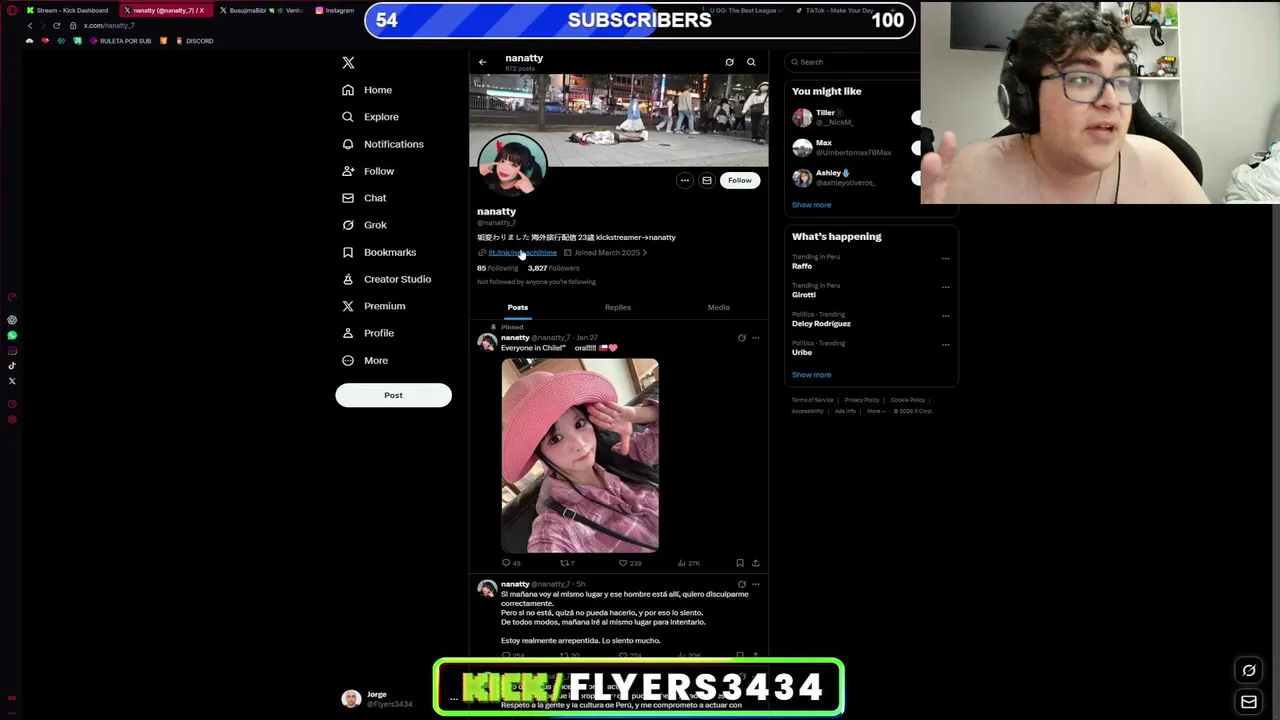Click Show more under What's happening
Viewport: 1280px width, 720px height.
[811, 375]
